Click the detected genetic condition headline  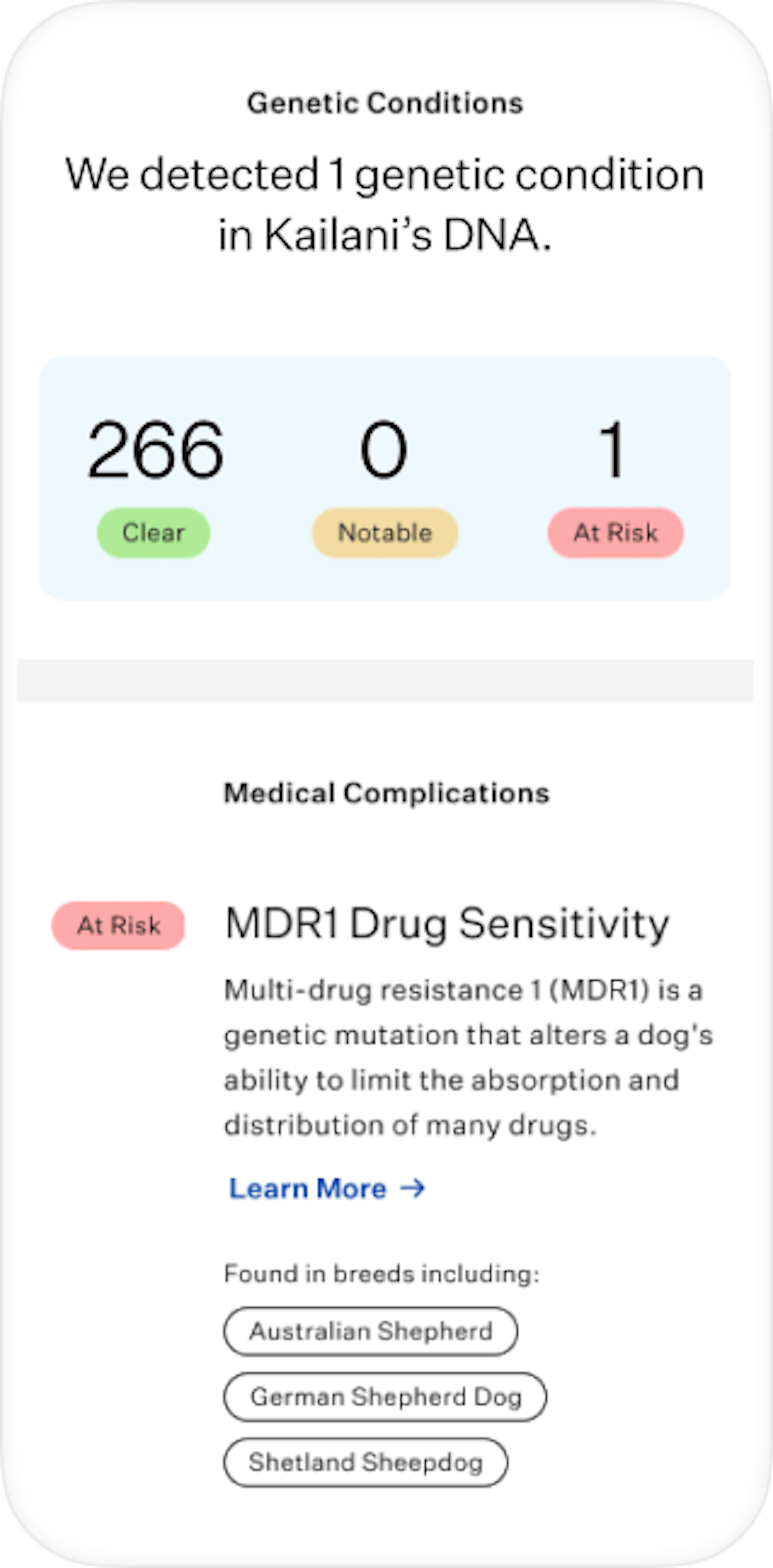click(385, 204)
